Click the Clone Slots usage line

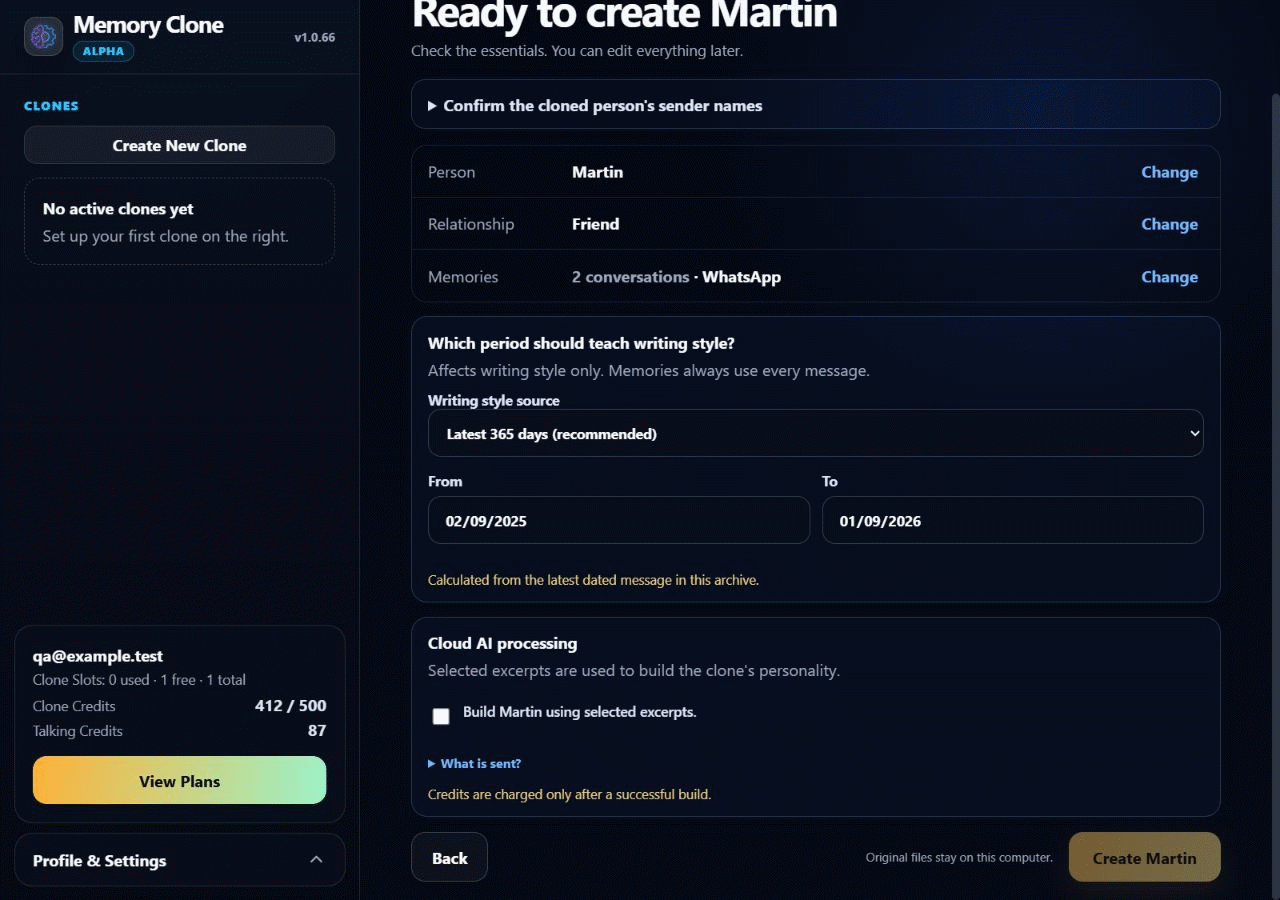139,680
